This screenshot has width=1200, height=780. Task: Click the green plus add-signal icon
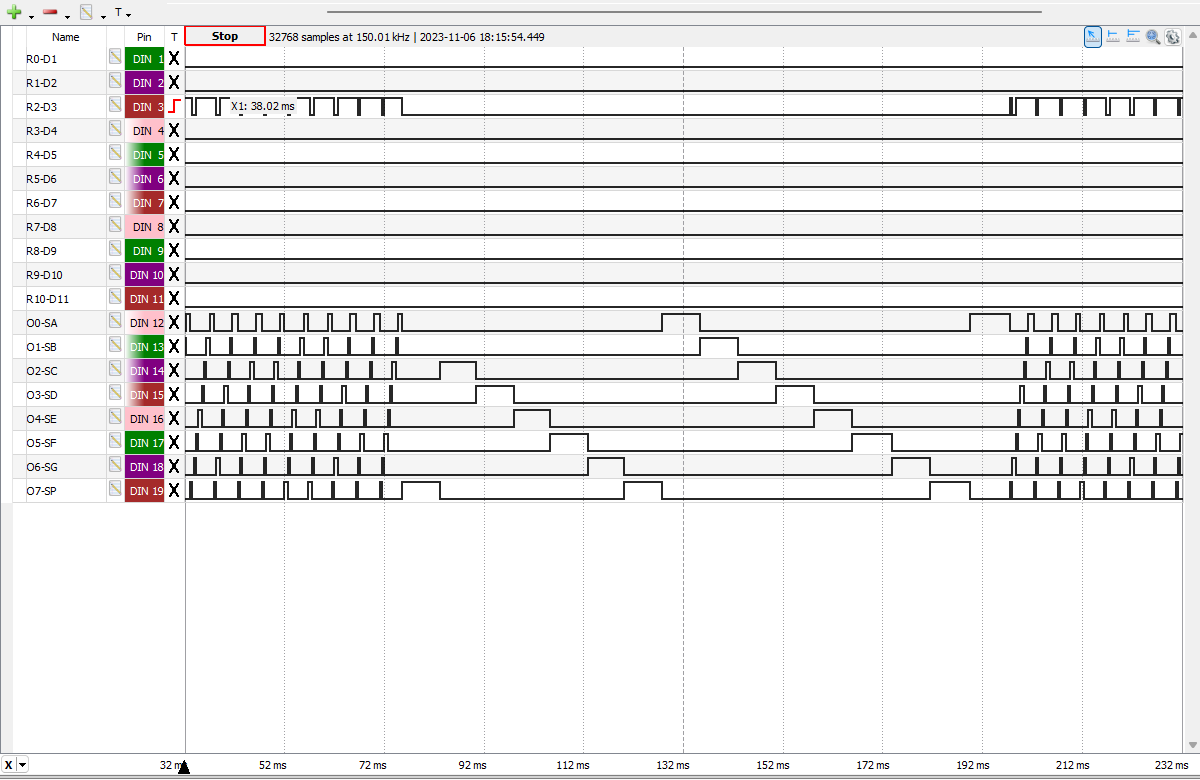click(x=14, y=13)
